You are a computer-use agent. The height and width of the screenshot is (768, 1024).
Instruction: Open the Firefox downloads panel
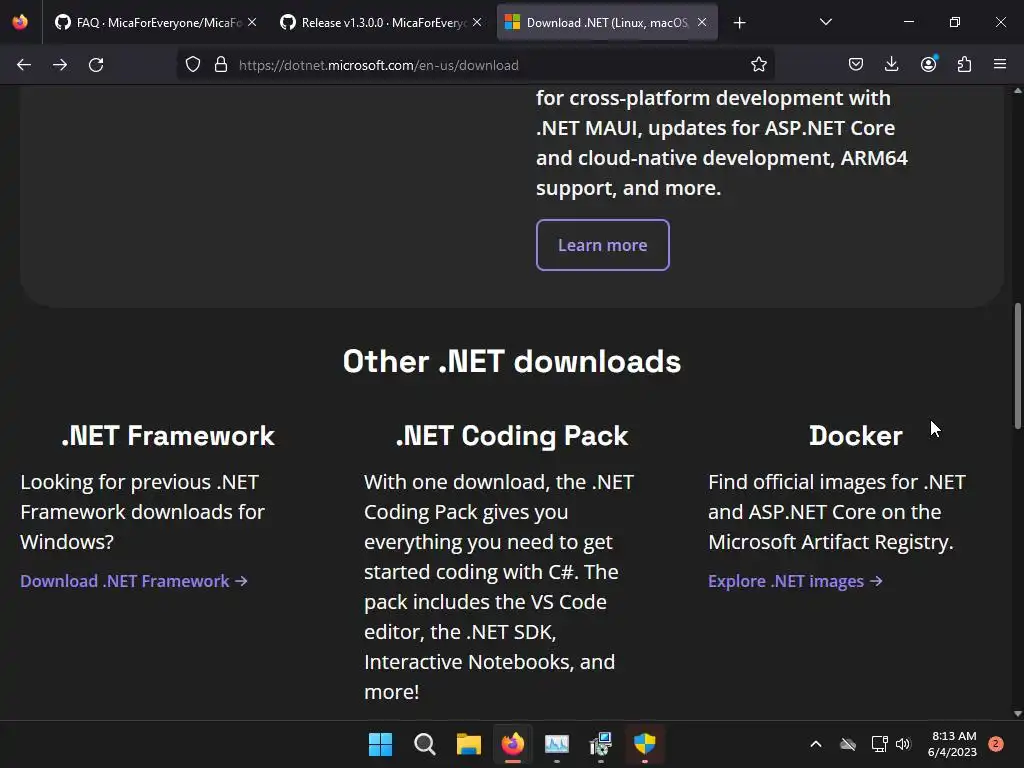pos(892,65)
